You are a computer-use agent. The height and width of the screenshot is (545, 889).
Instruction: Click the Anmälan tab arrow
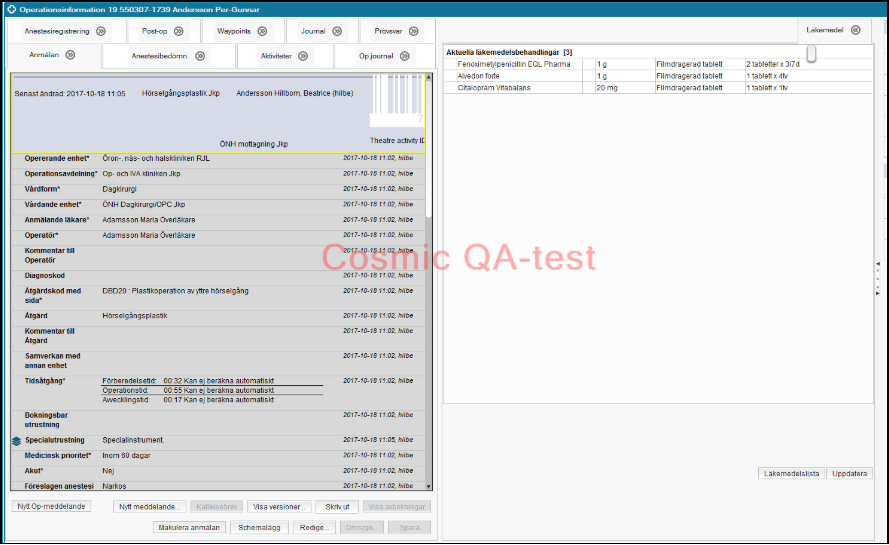tap(71, 55)
